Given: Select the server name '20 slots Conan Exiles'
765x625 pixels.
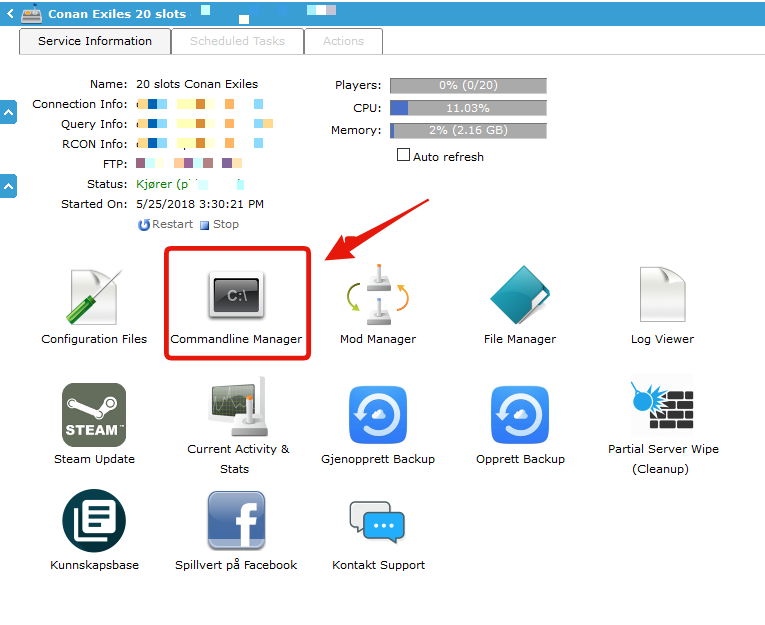Looking at the screenshot, I should [197, 84].
